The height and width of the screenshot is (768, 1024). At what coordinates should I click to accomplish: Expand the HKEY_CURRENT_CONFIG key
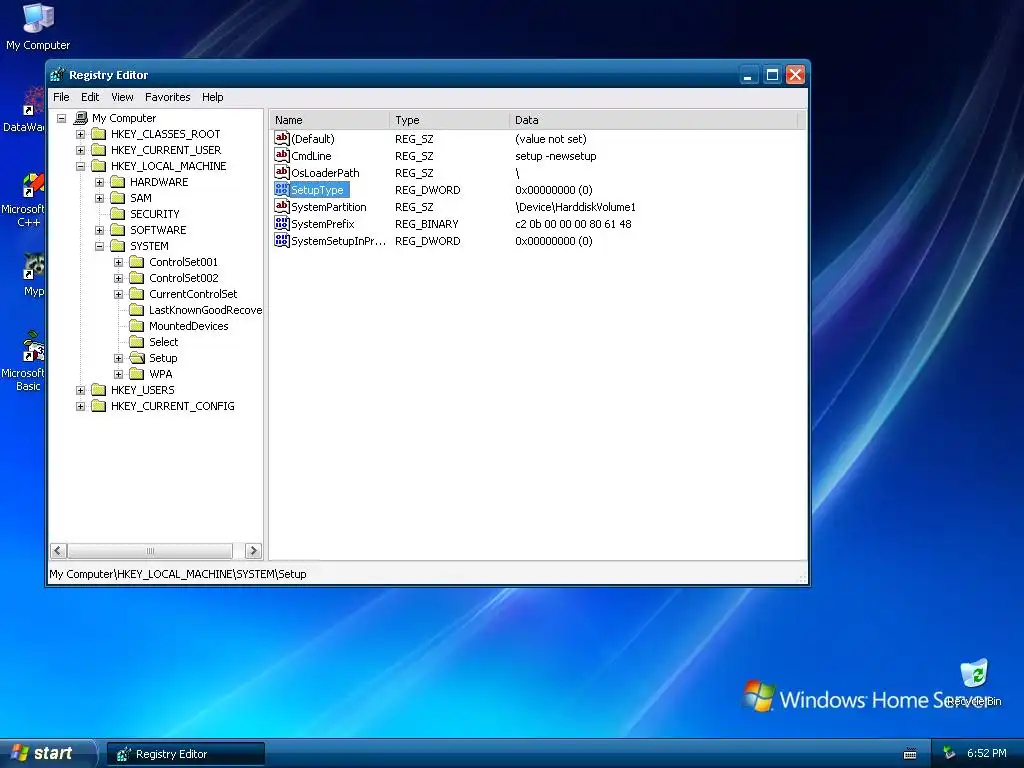pyautogui.click(x=80, y=406)
